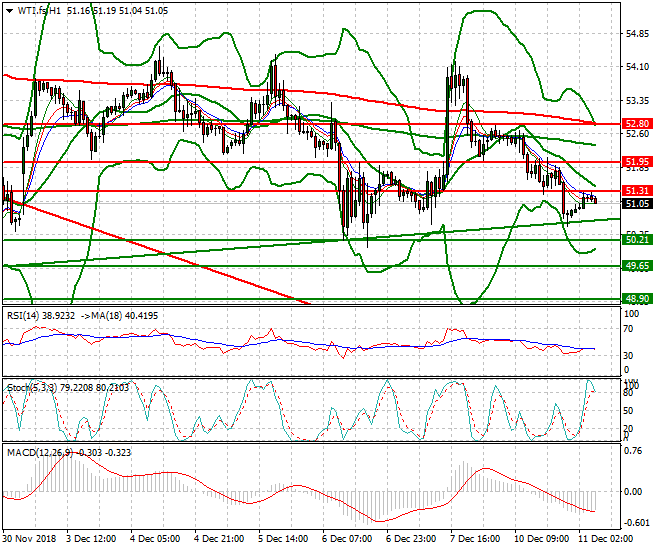Select the 51.95 red level label
Screen dimensions: 660x550
click(638, 162)
